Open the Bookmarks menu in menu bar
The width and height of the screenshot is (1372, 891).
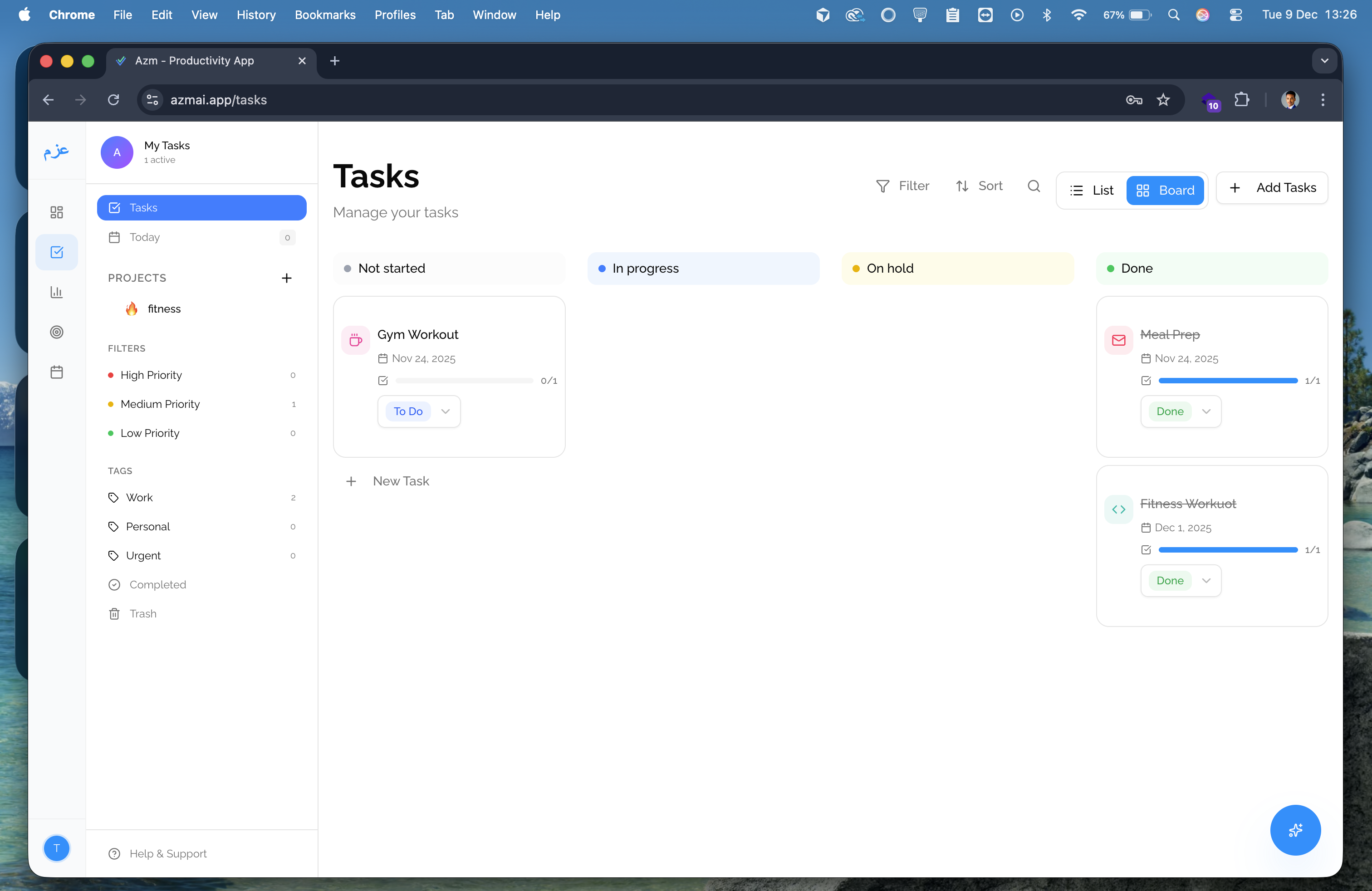[x=324, y=15]
